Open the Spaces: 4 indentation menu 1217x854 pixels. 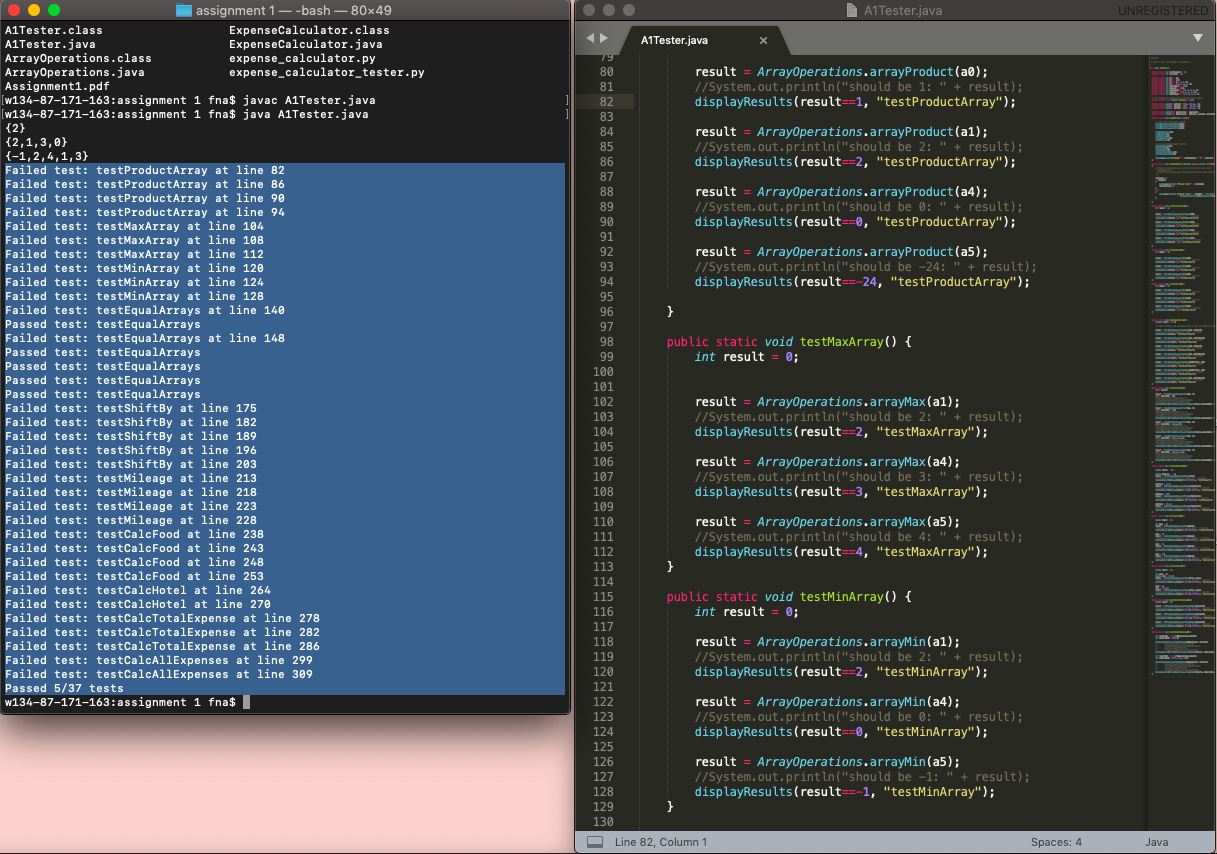pos(1056,842)
